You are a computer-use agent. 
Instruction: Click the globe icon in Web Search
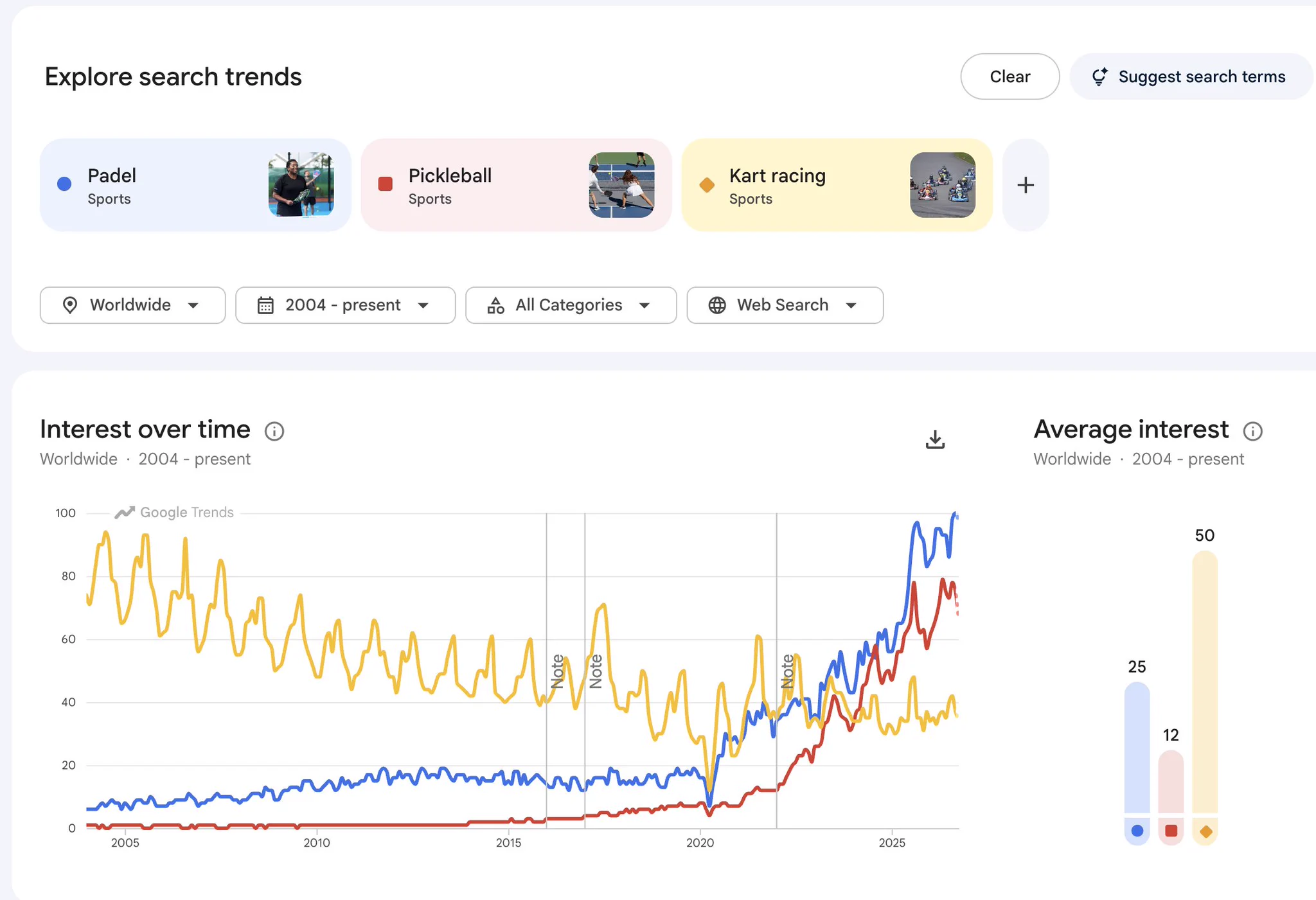(717, 305)
